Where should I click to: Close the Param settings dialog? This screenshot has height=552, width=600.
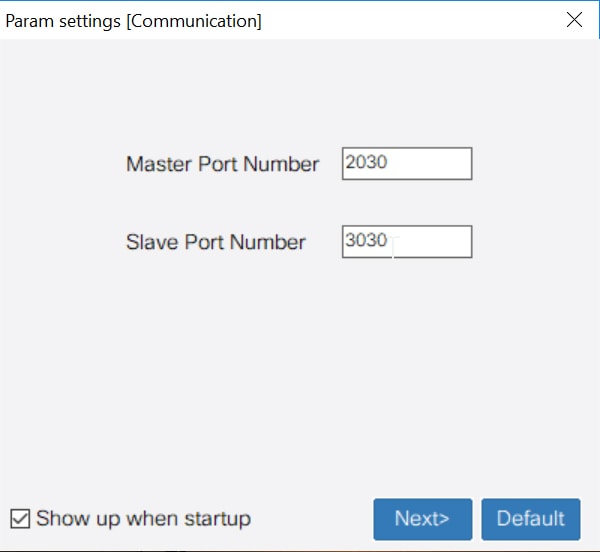[574, 20]
